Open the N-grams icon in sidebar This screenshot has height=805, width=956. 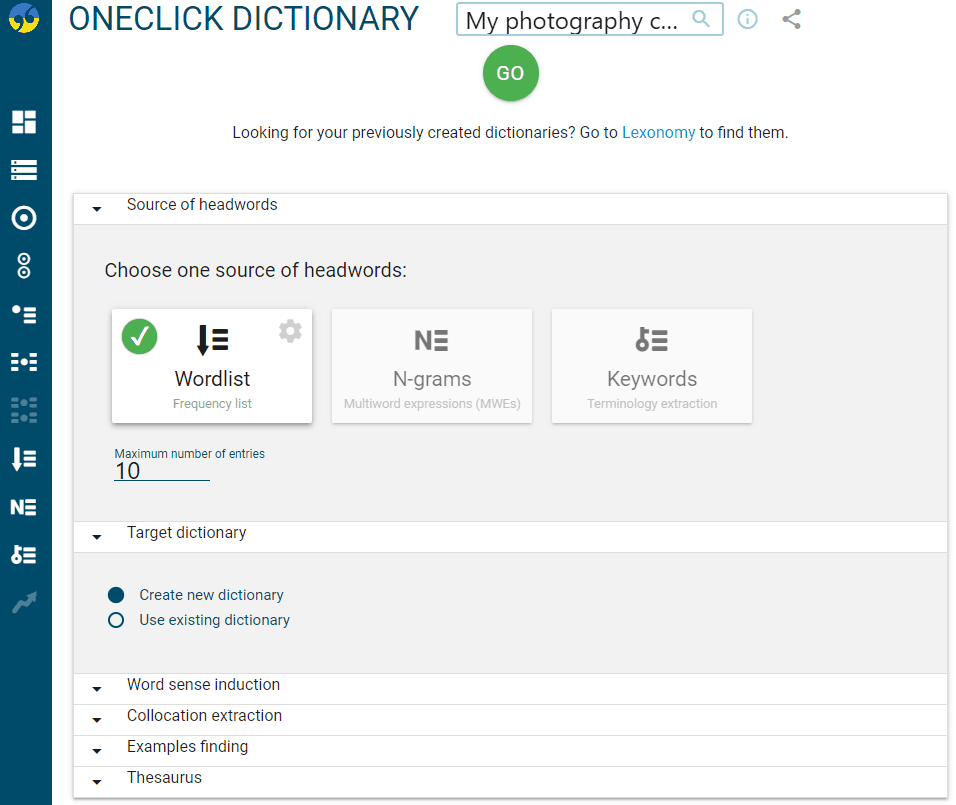24,507
